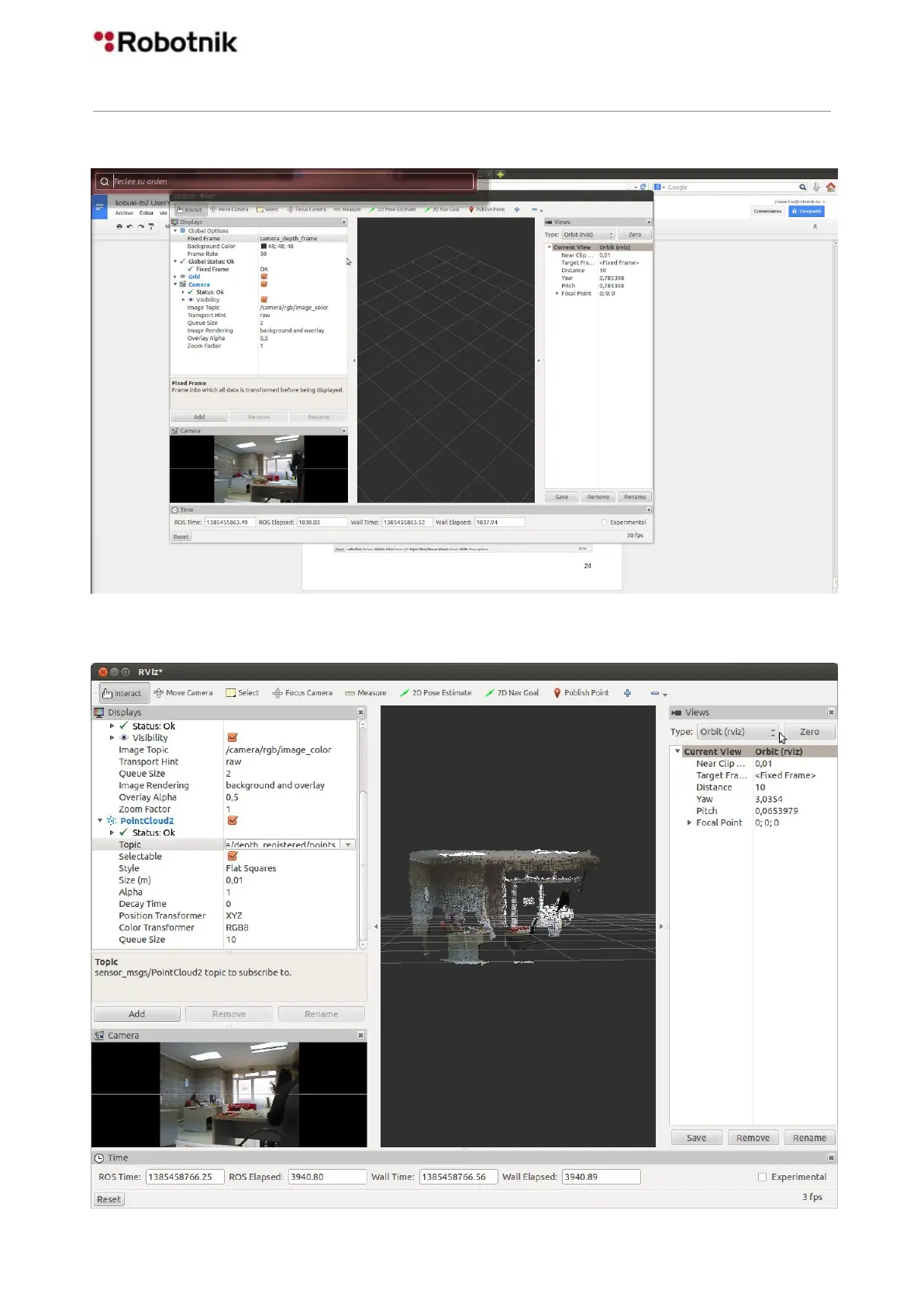The image size is (924, 1307).
Task: Toggle the Selectable checkbox in lower RViz
Action: pyautogui.click(x=233, y=857)
